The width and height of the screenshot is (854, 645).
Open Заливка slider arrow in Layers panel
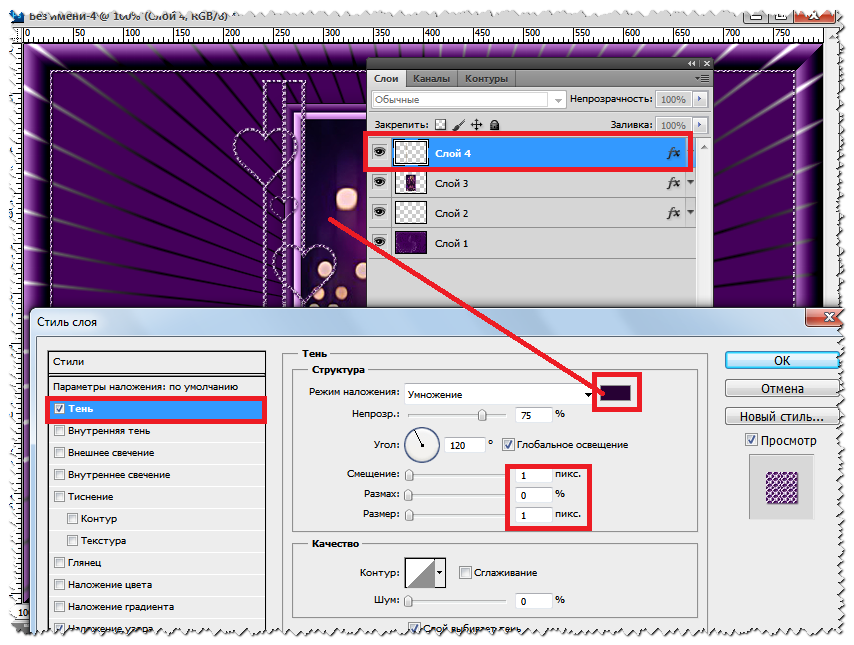tap(700, 125)
